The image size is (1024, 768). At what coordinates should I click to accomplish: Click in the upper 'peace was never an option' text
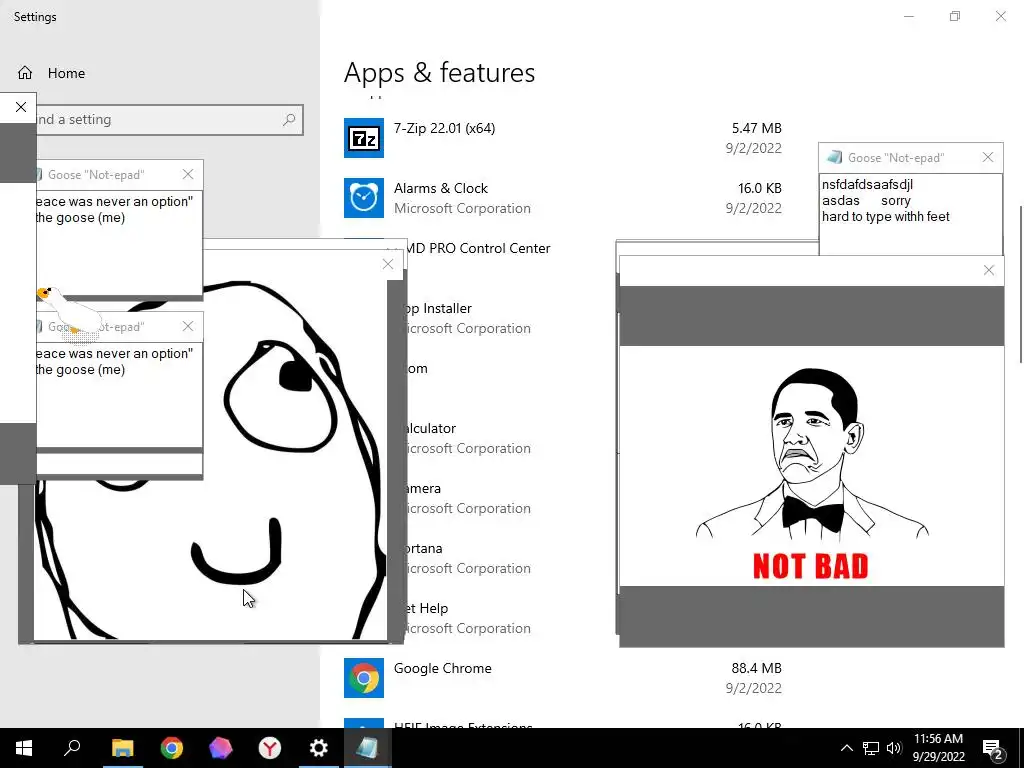[119, 242]
